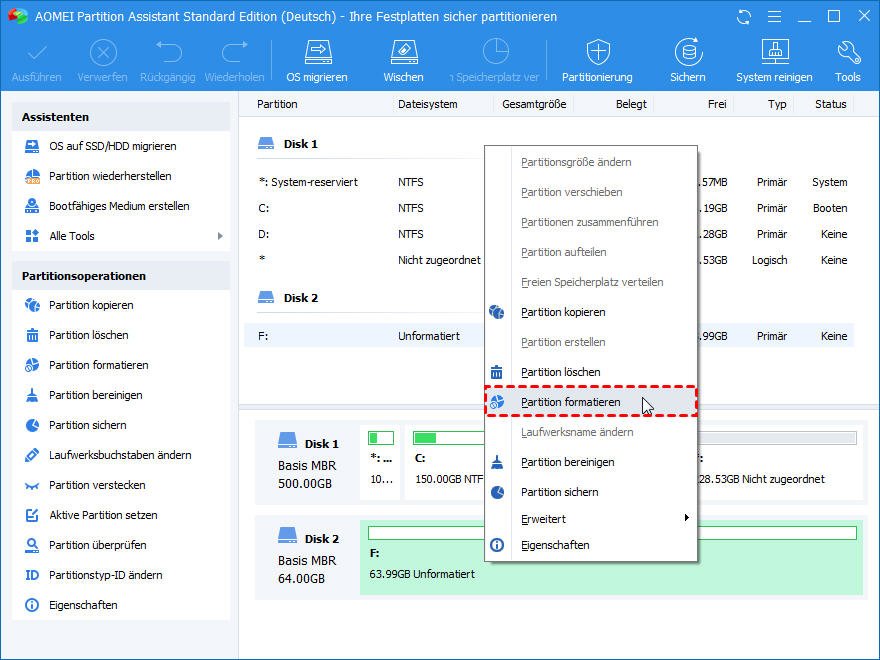Choose Eigenschaften in context menu
Image resolution: width=880 pixels, height=660 pixels.
(591, 546)
